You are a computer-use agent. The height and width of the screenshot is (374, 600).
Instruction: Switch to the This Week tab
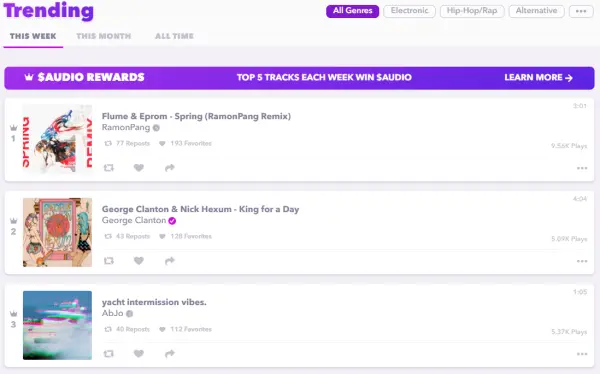pos(33,36)
